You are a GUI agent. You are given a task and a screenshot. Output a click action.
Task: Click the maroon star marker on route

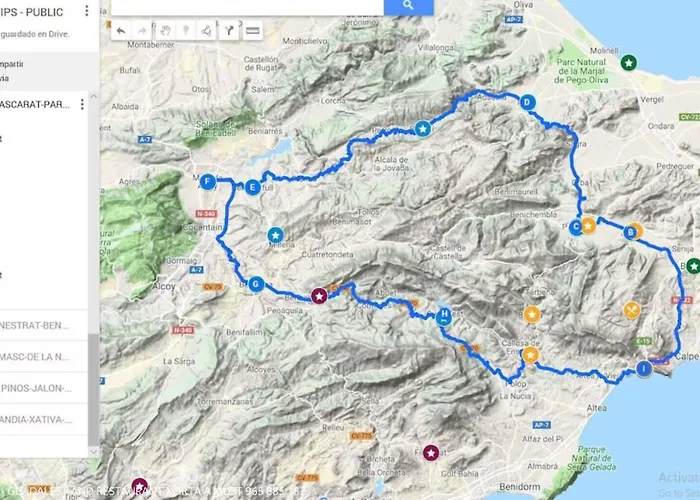pyautogui.click(x=319, y=296)
